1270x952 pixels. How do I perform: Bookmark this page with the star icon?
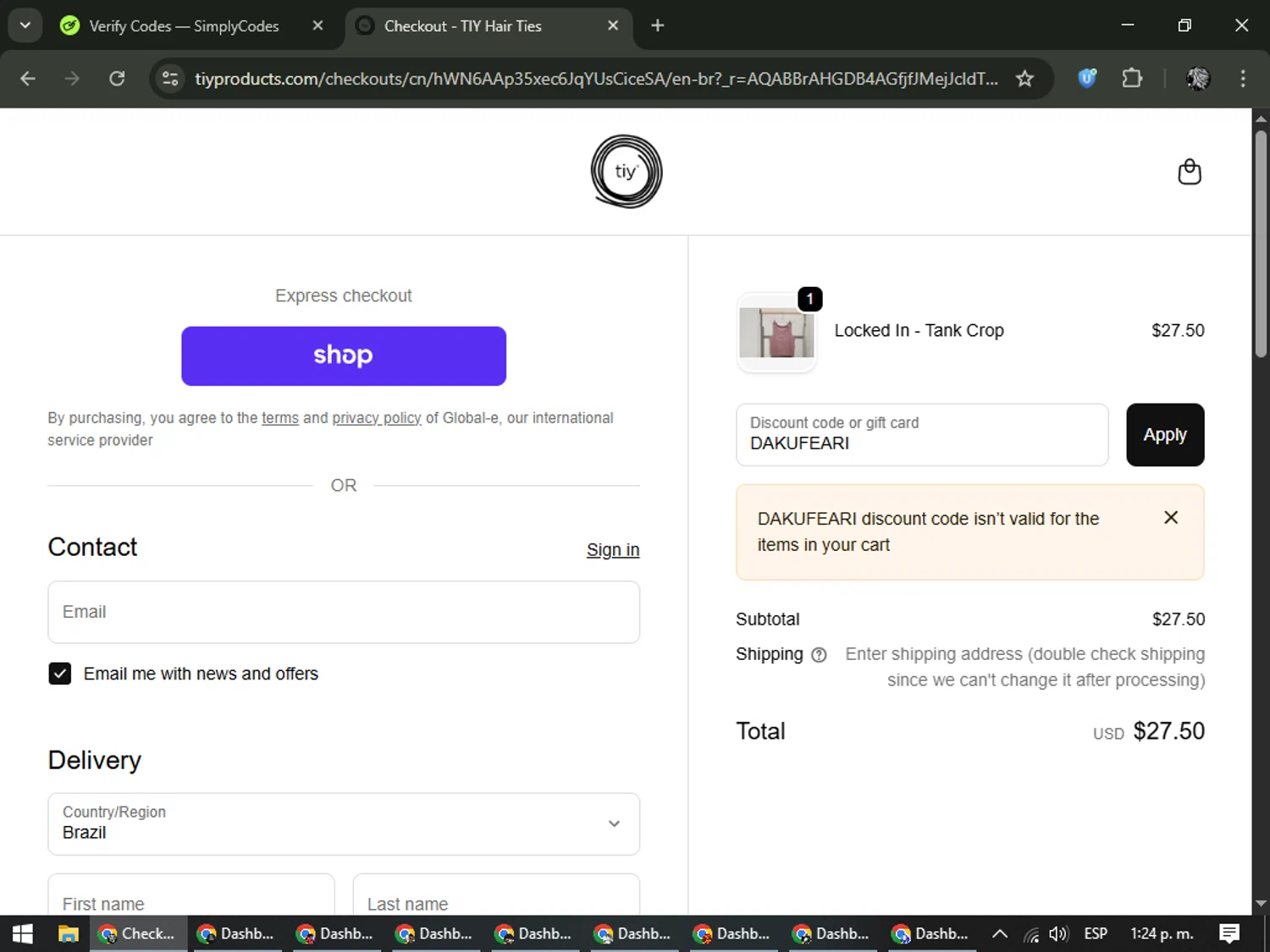(1024, 79)
